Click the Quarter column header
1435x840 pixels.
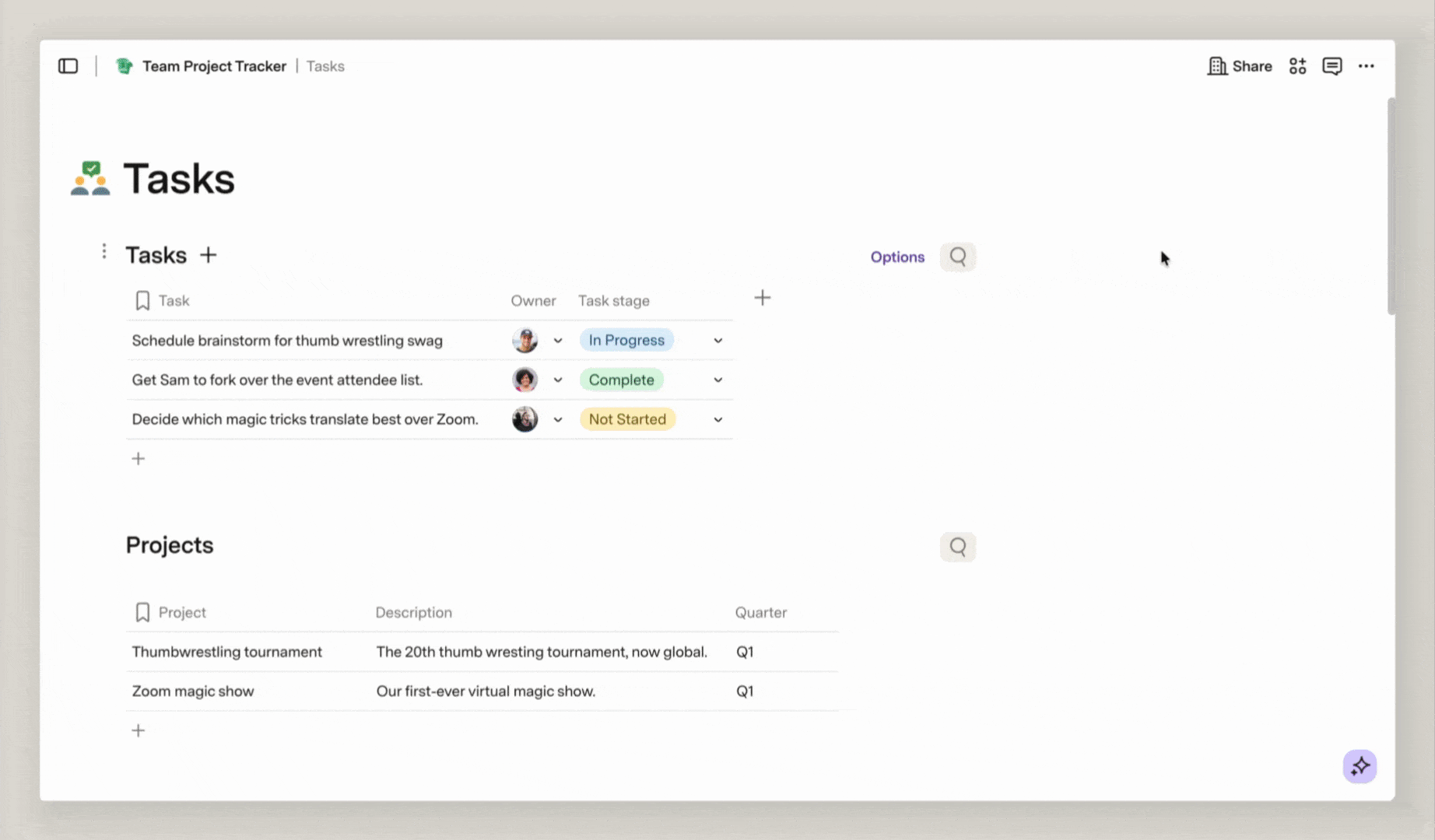point(761,612)
